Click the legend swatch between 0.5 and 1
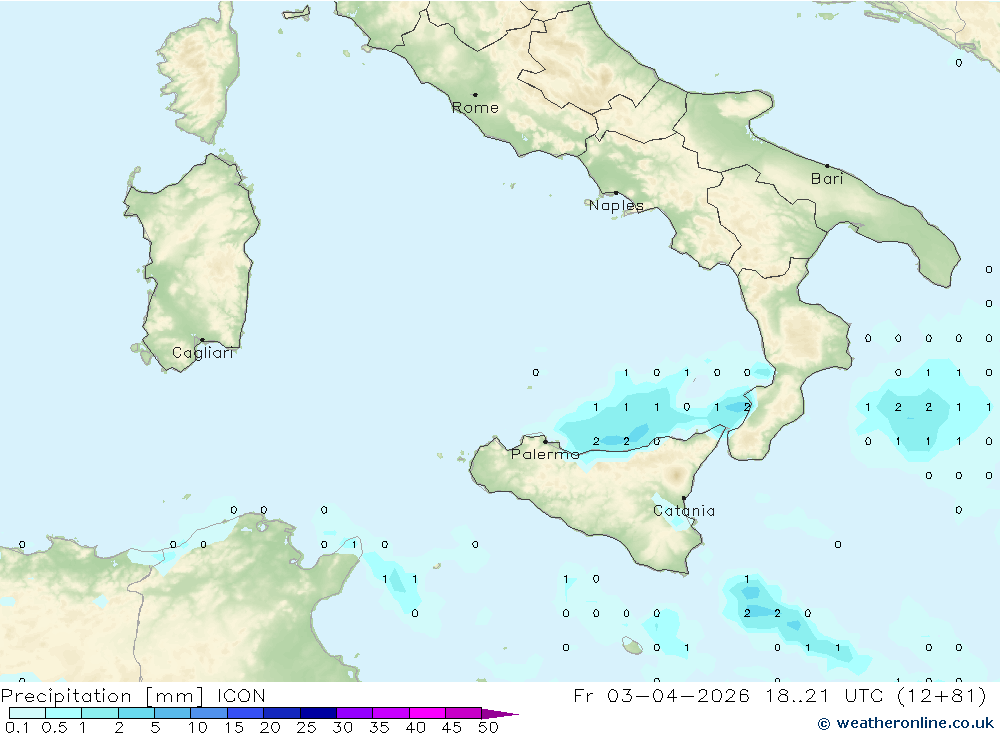Image resolution: width=1000 pixels, height=733 pixels. point(64,713)
